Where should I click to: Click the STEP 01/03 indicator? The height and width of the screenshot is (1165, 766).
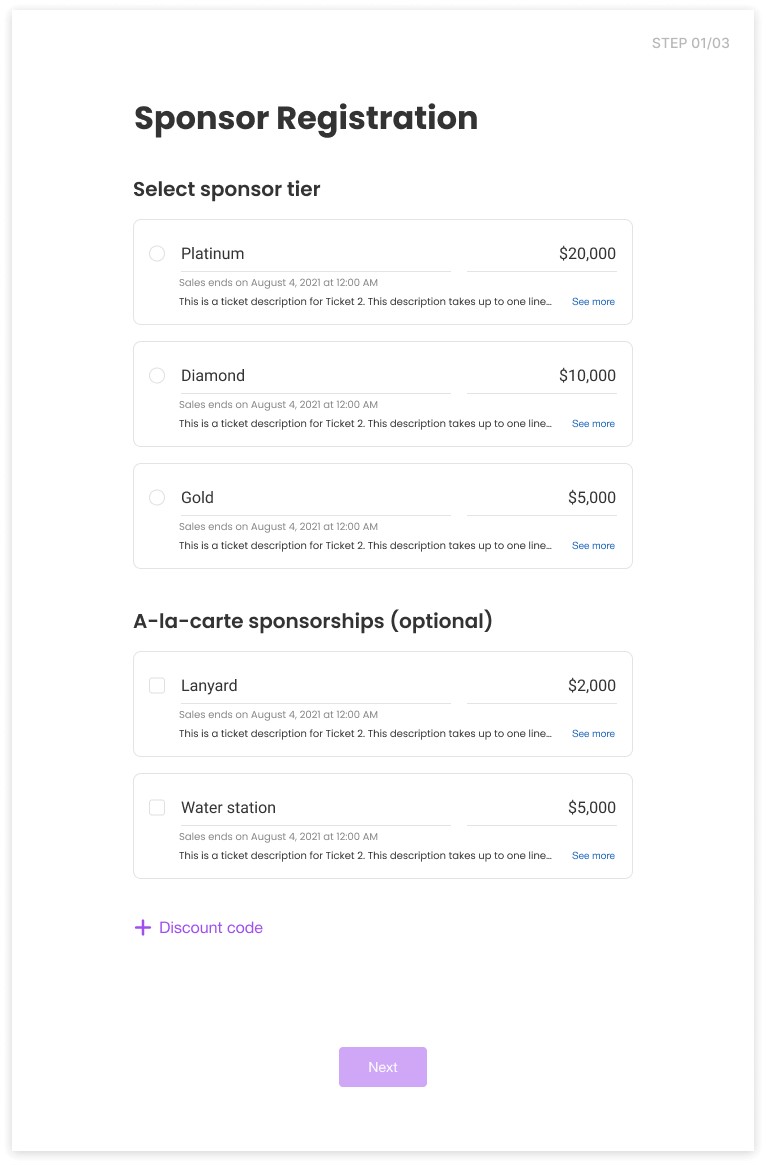690,43
